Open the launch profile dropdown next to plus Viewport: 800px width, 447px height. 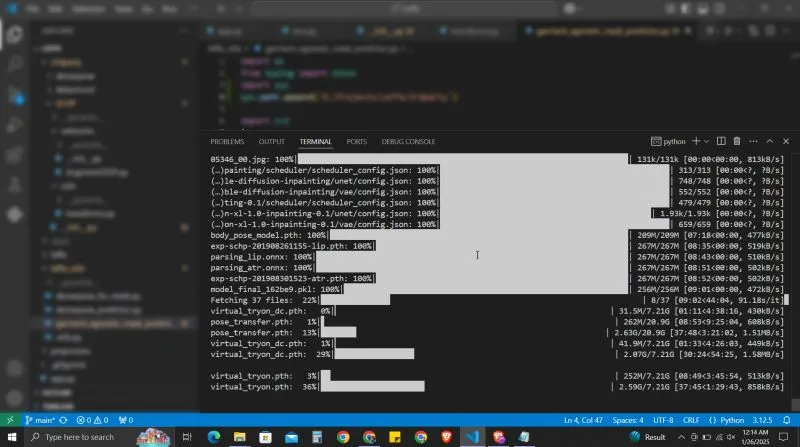708,142
